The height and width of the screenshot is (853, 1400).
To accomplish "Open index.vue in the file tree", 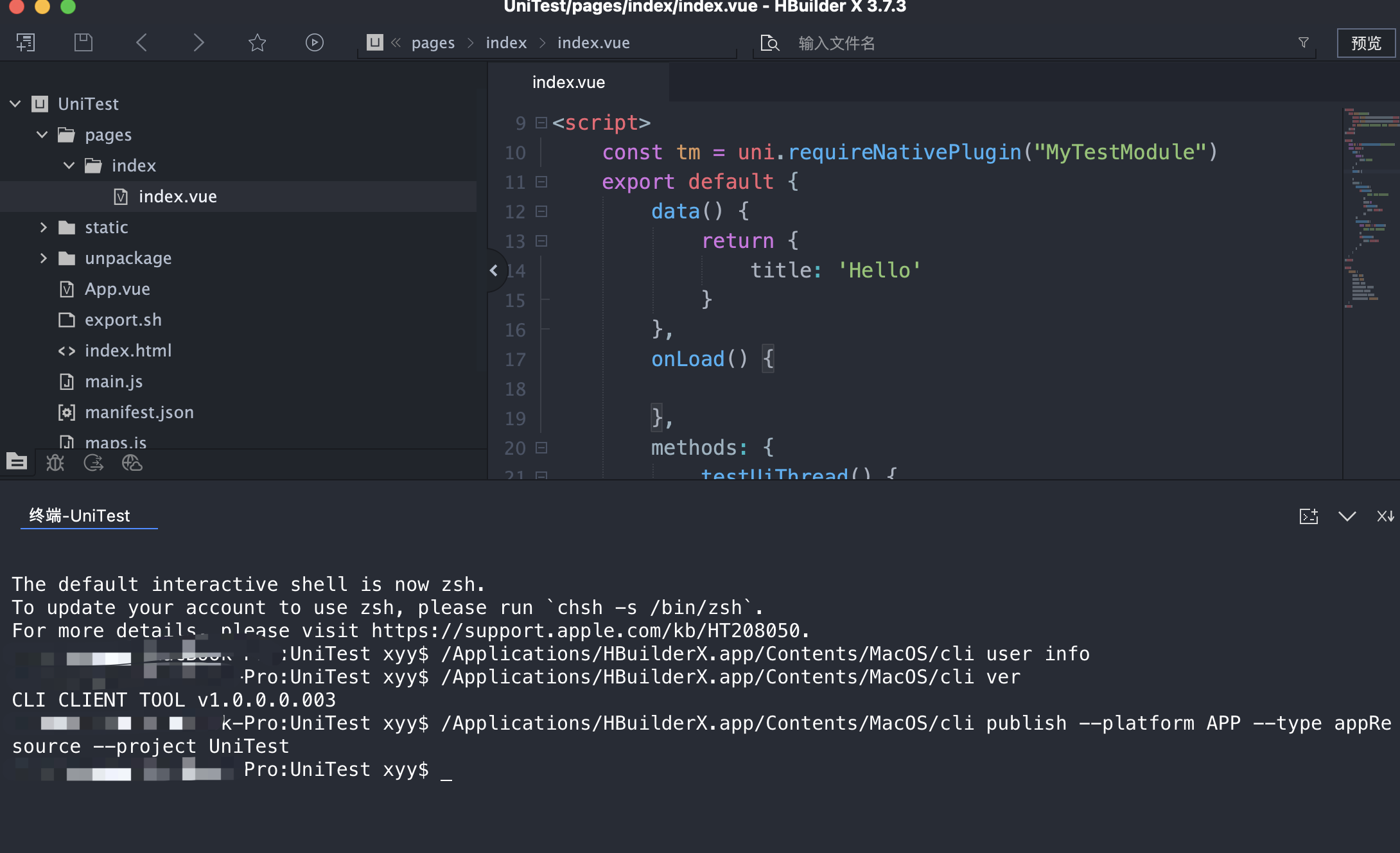I will (178, 197).
